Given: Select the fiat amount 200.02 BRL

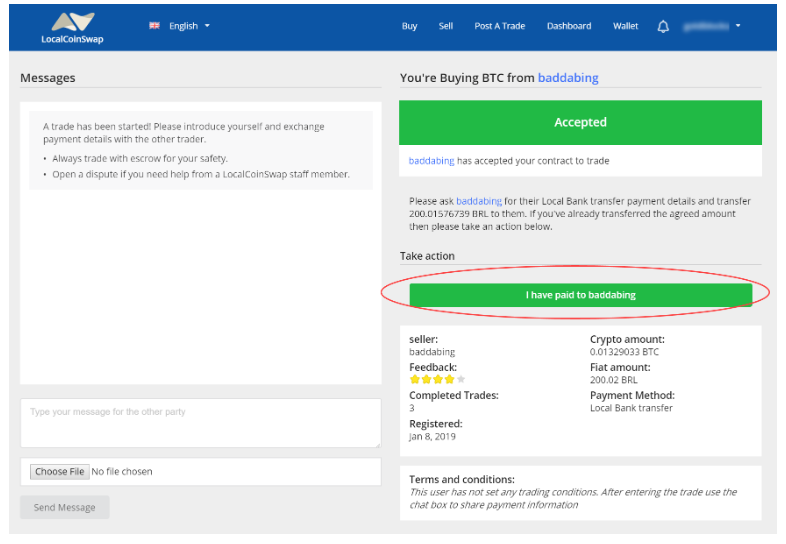Looking at the screenshot, I should 614,380.
